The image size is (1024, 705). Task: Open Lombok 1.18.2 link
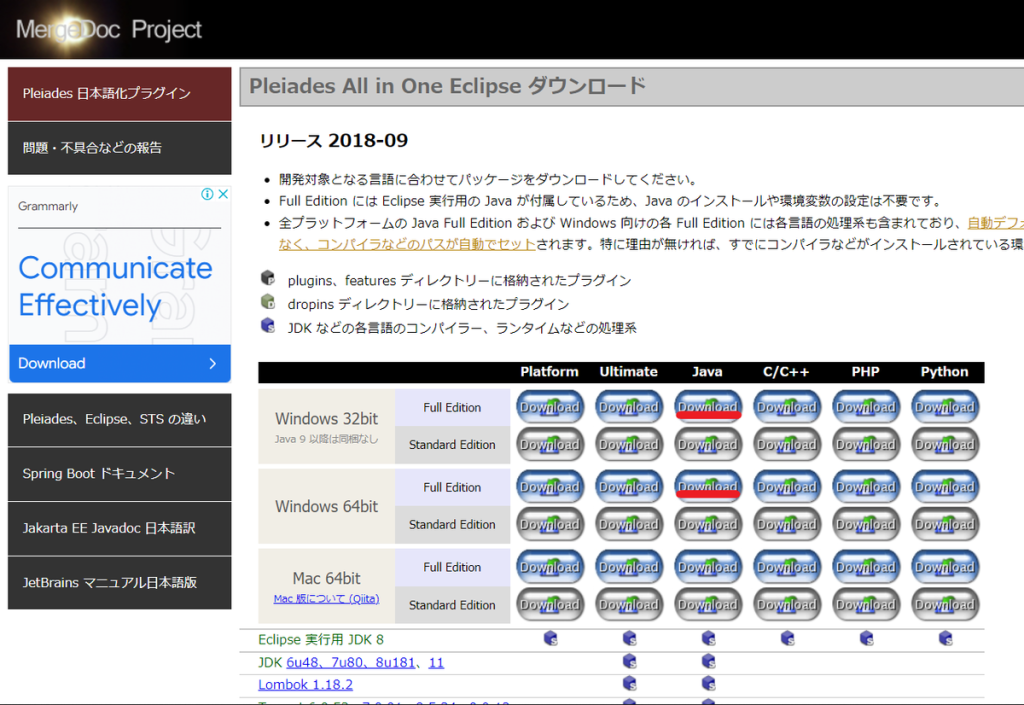(x=305, y=685)
